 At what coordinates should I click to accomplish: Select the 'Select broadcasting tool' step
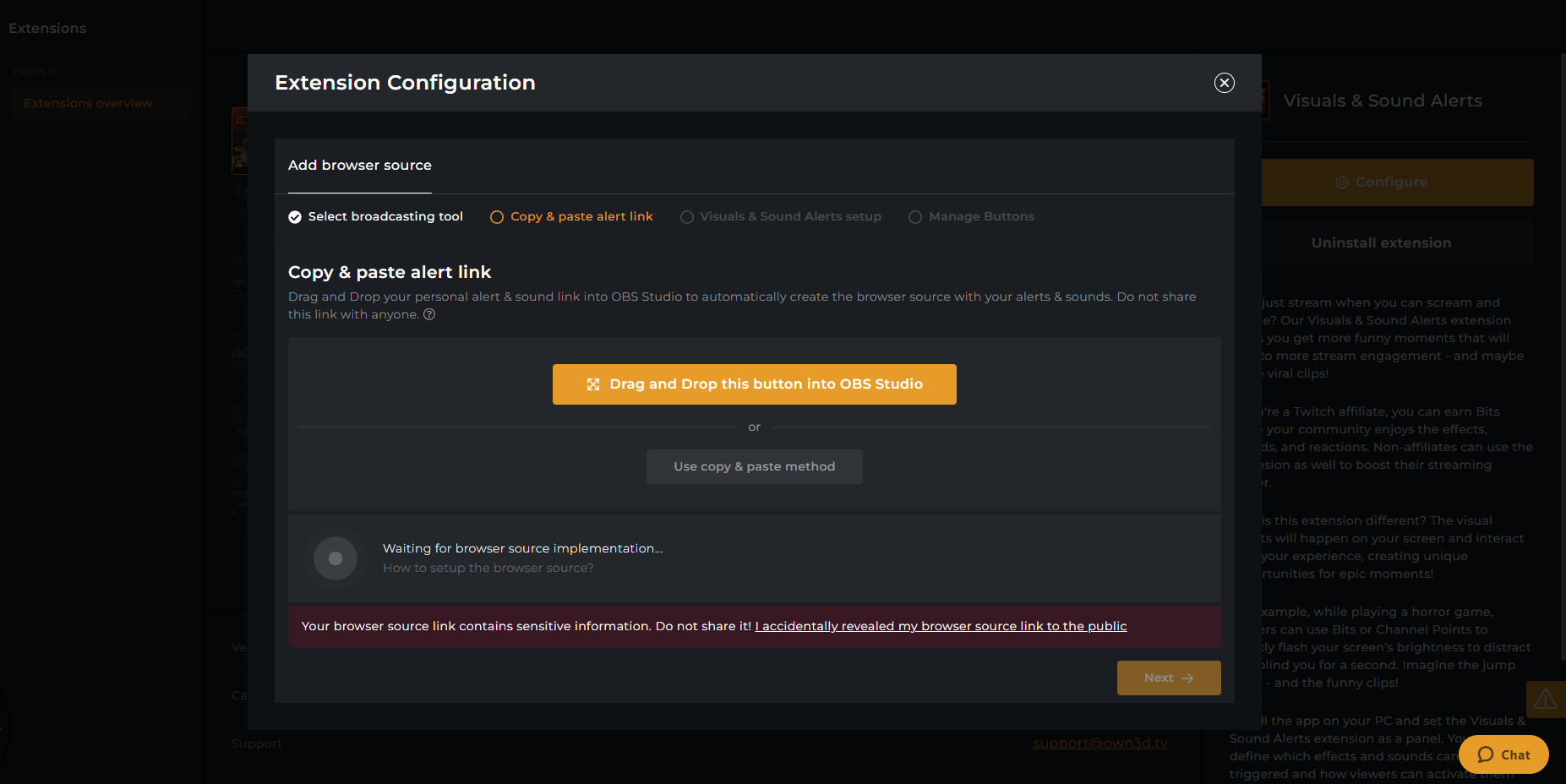(x=376, y=217)
